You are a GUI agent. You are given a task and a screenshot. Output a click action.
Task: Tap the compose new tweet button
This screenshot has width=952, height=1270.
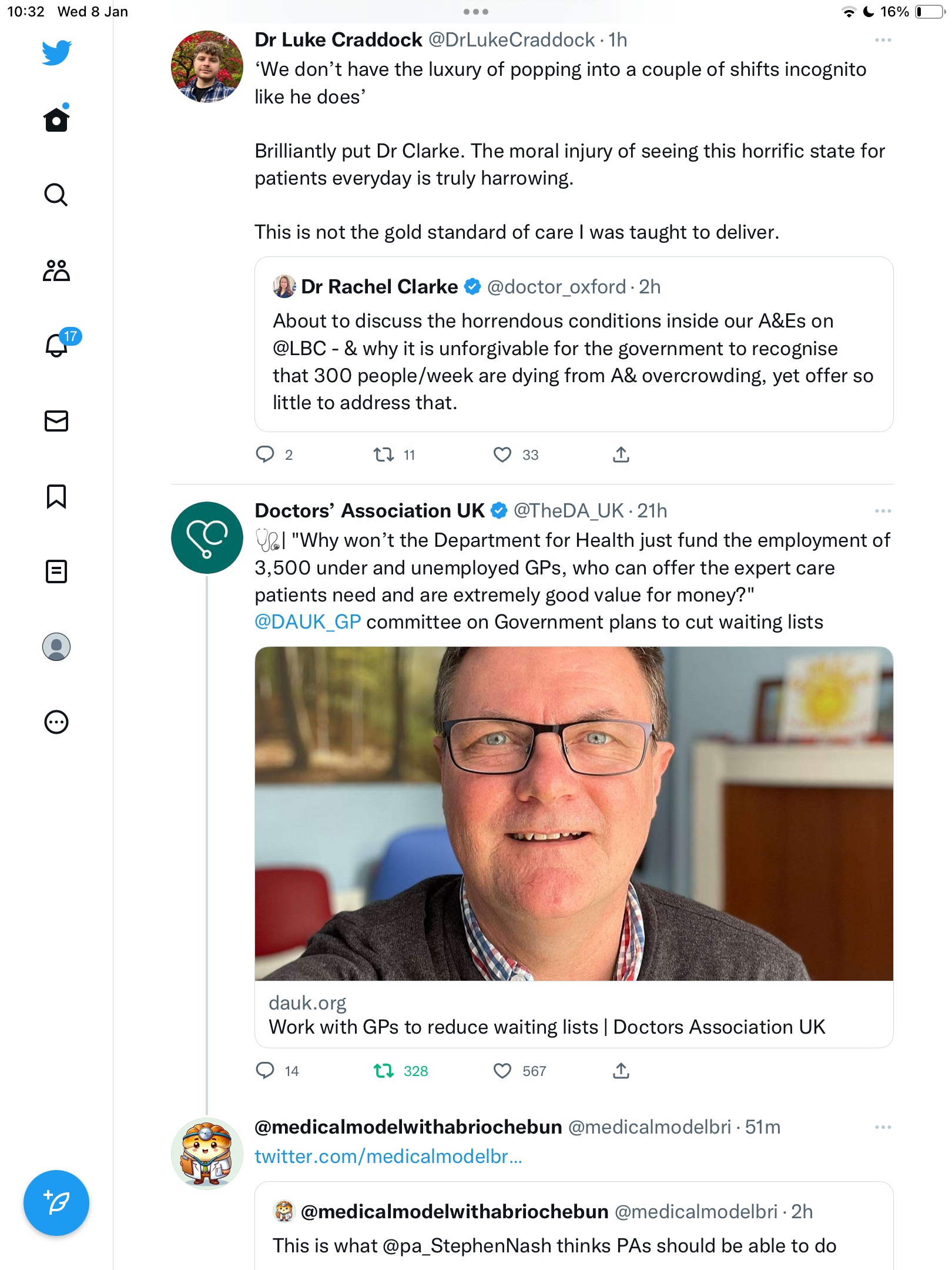[x=56, y=1203]
